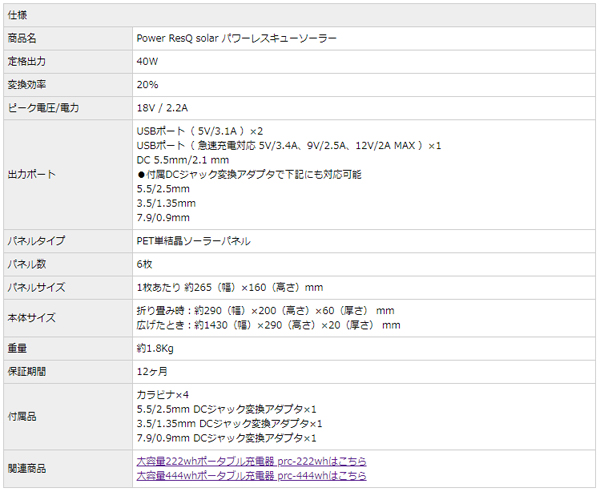
Task: Select the 重量 label cell
Action: click(x=68, y=349)
